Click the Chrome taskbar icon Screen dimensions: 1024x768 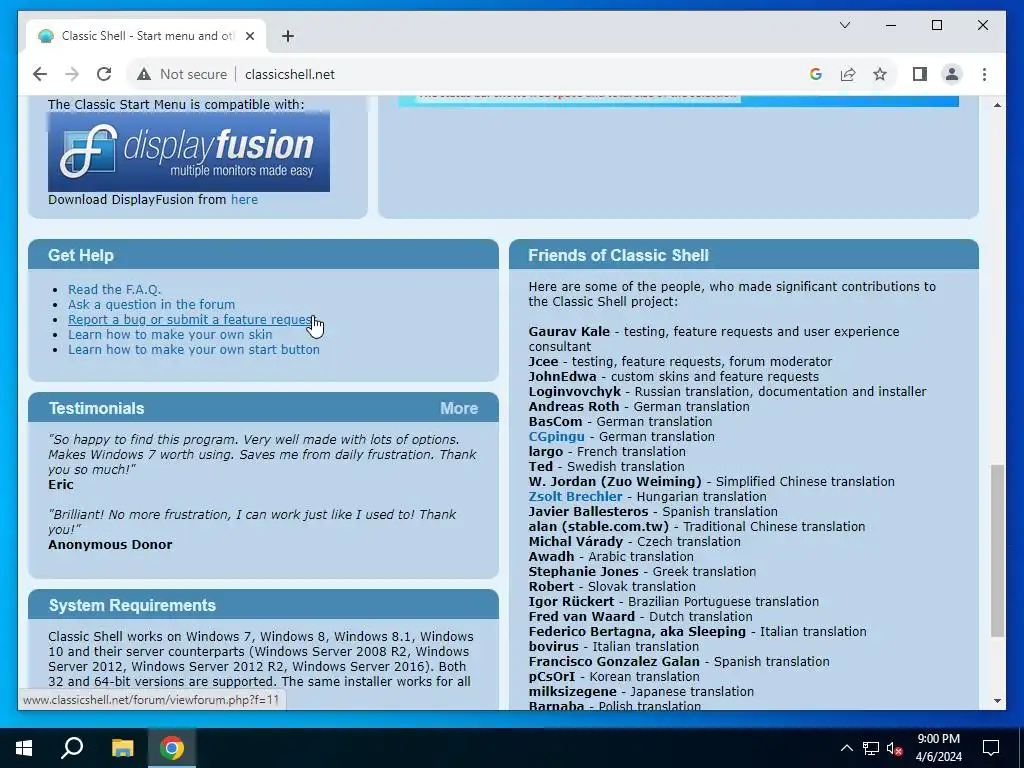coord(172,748)
